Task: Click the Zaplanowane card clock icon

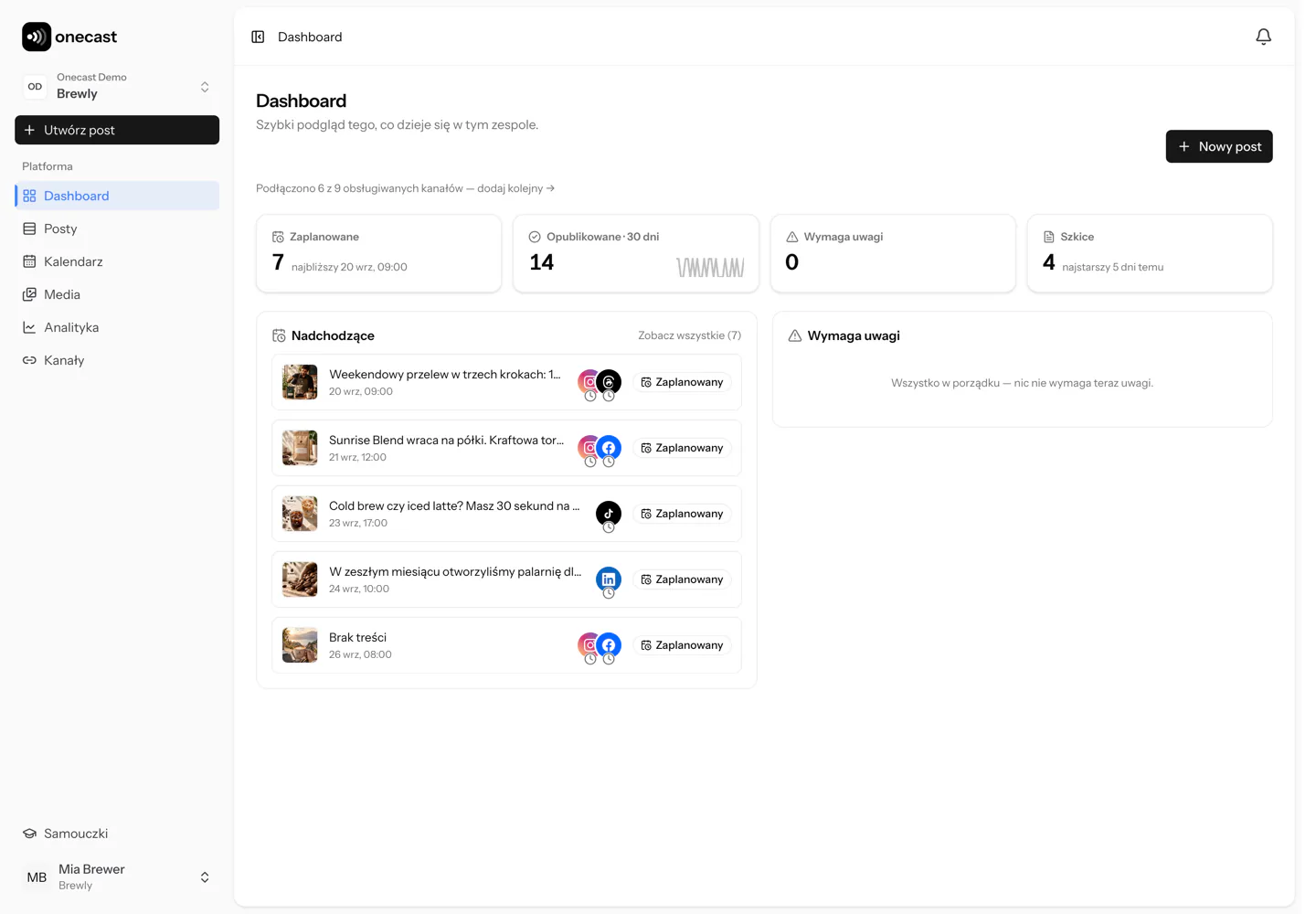Action: click(x=278, y=237)
